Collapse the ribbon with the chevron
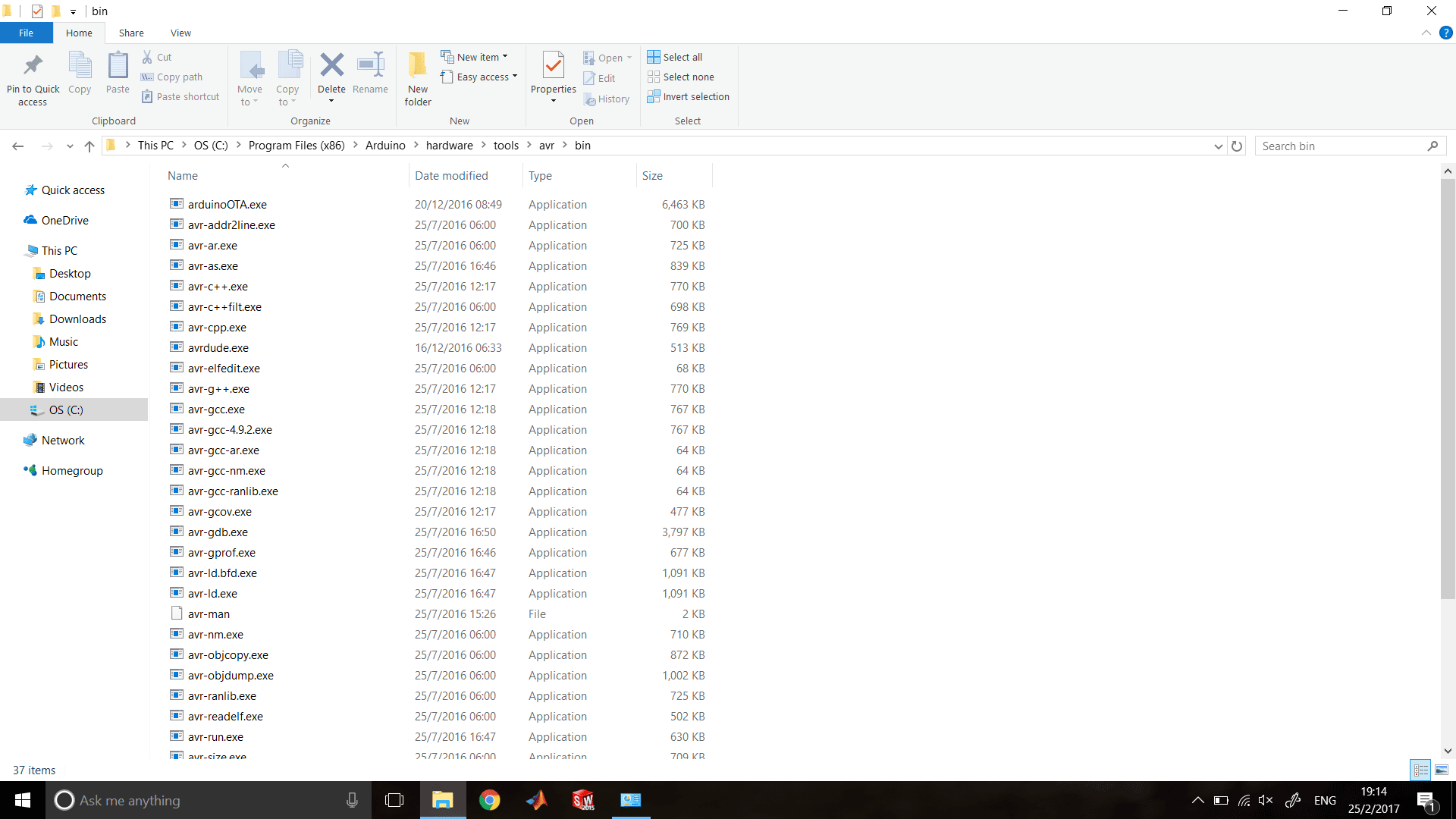 pos(1426,33)
